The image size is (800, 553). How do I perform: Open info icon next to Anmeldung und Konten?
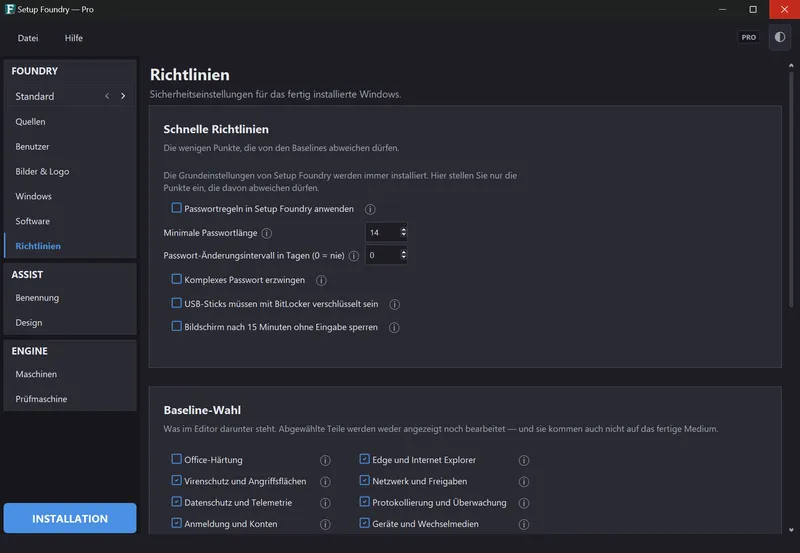(325, 524)
